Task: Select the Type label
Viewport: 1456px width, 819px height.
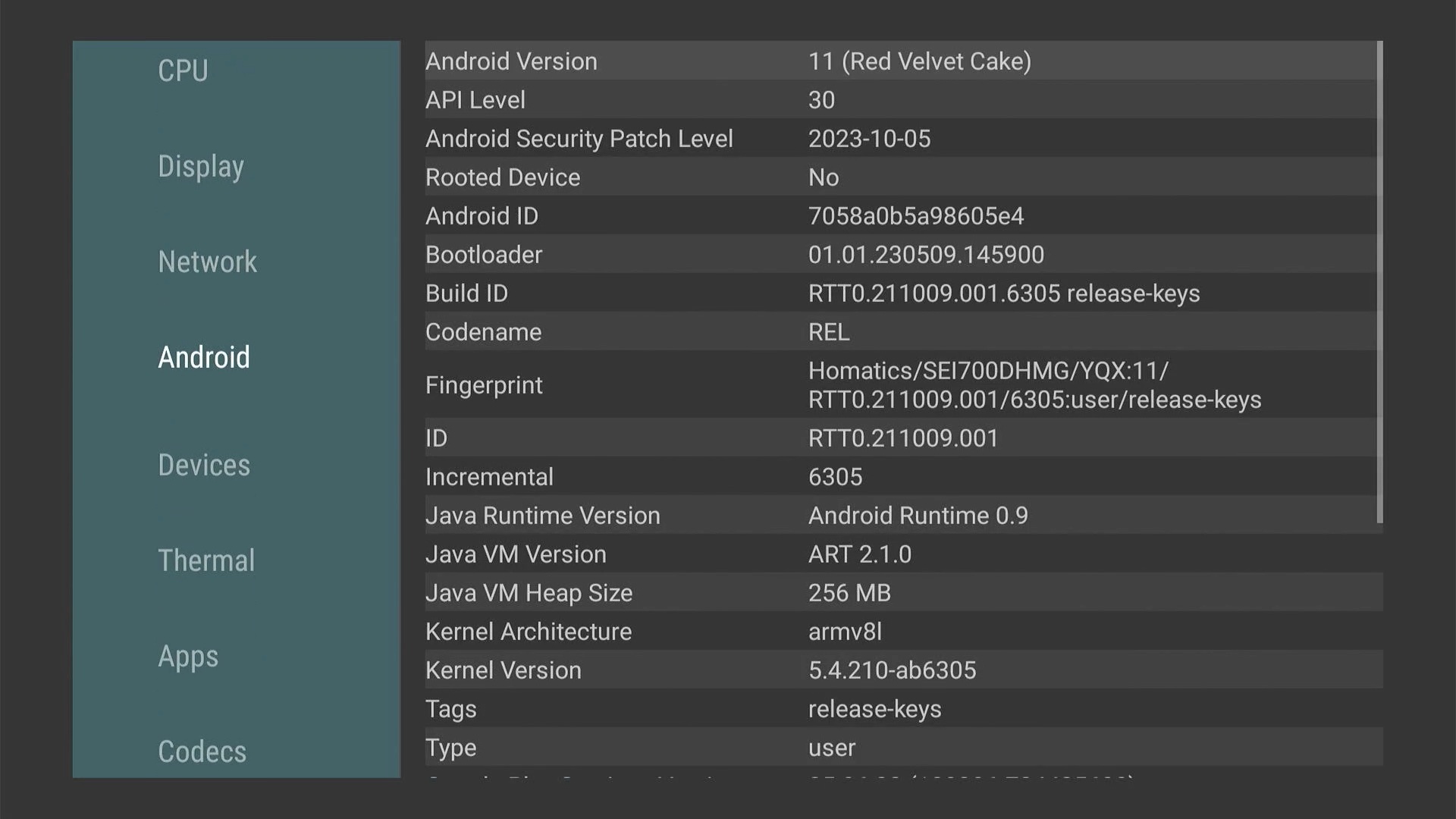Action: 451,748
